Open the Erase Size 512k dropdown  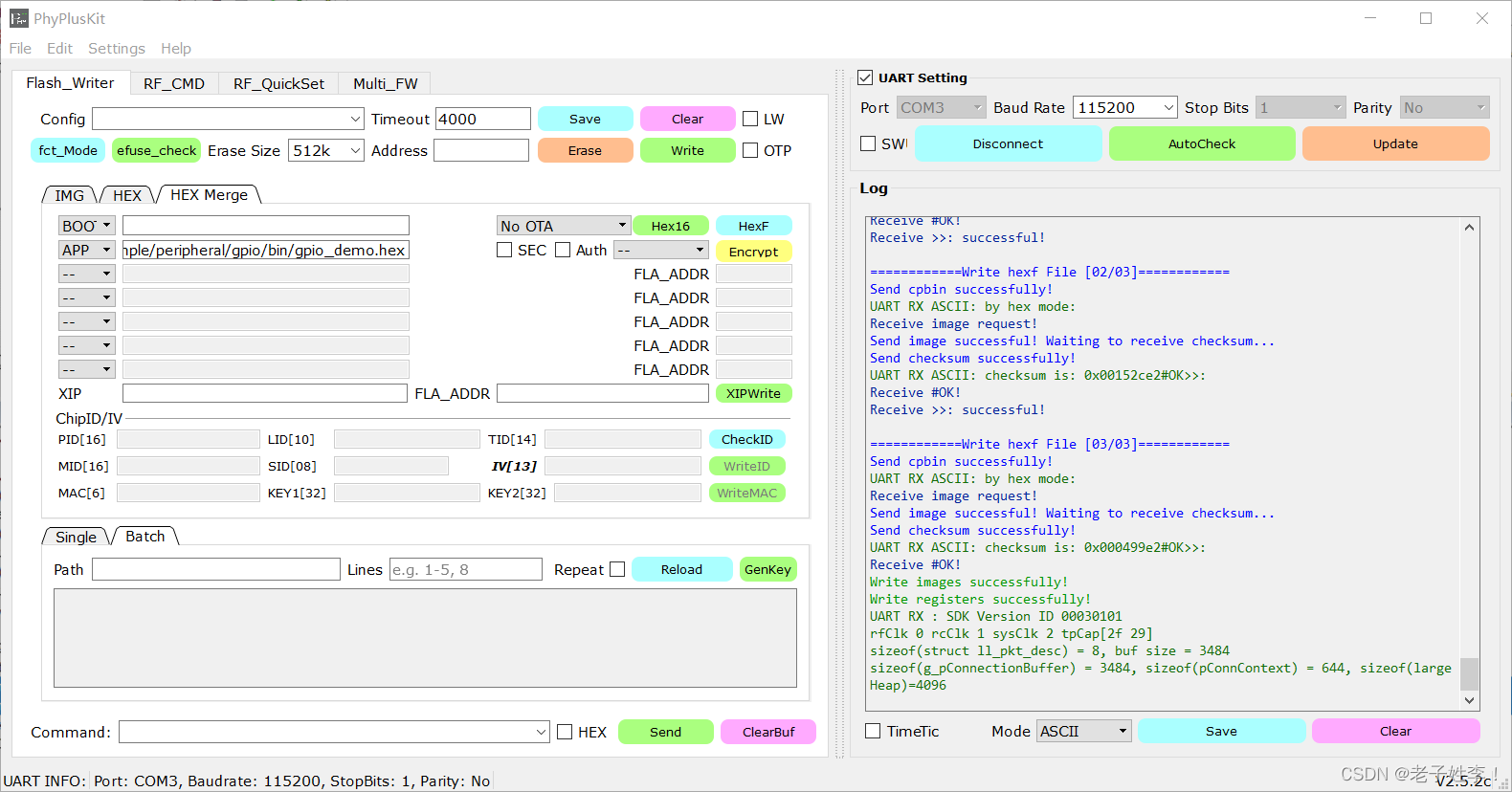click(x=326, y=150)
